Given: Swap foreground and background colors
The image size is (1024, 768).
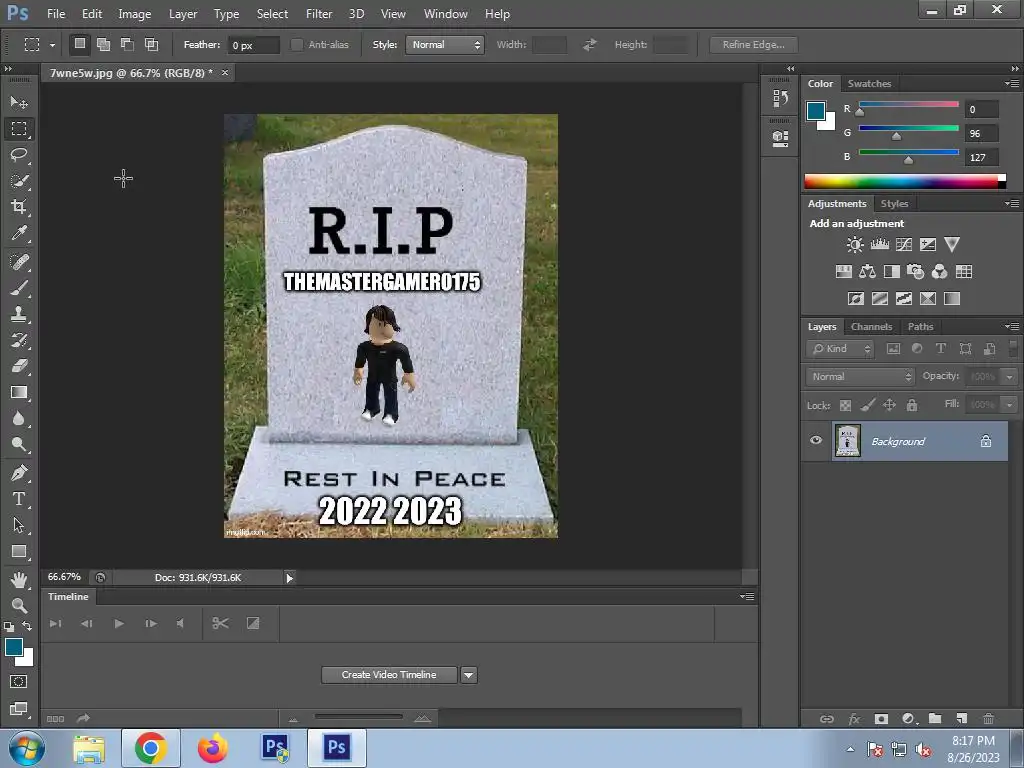Looking at the screenshot, I should pos(27,626).
